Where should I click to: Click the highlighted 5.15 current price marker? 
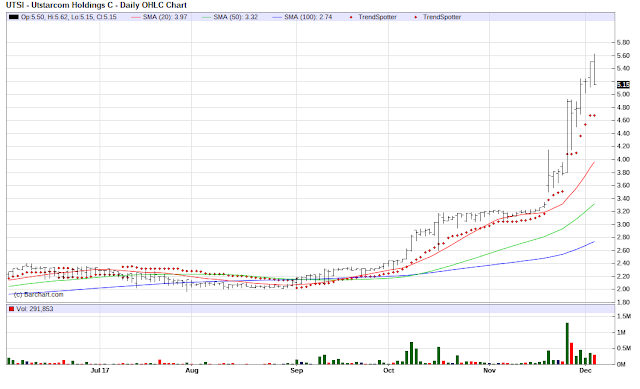point(623,84)
